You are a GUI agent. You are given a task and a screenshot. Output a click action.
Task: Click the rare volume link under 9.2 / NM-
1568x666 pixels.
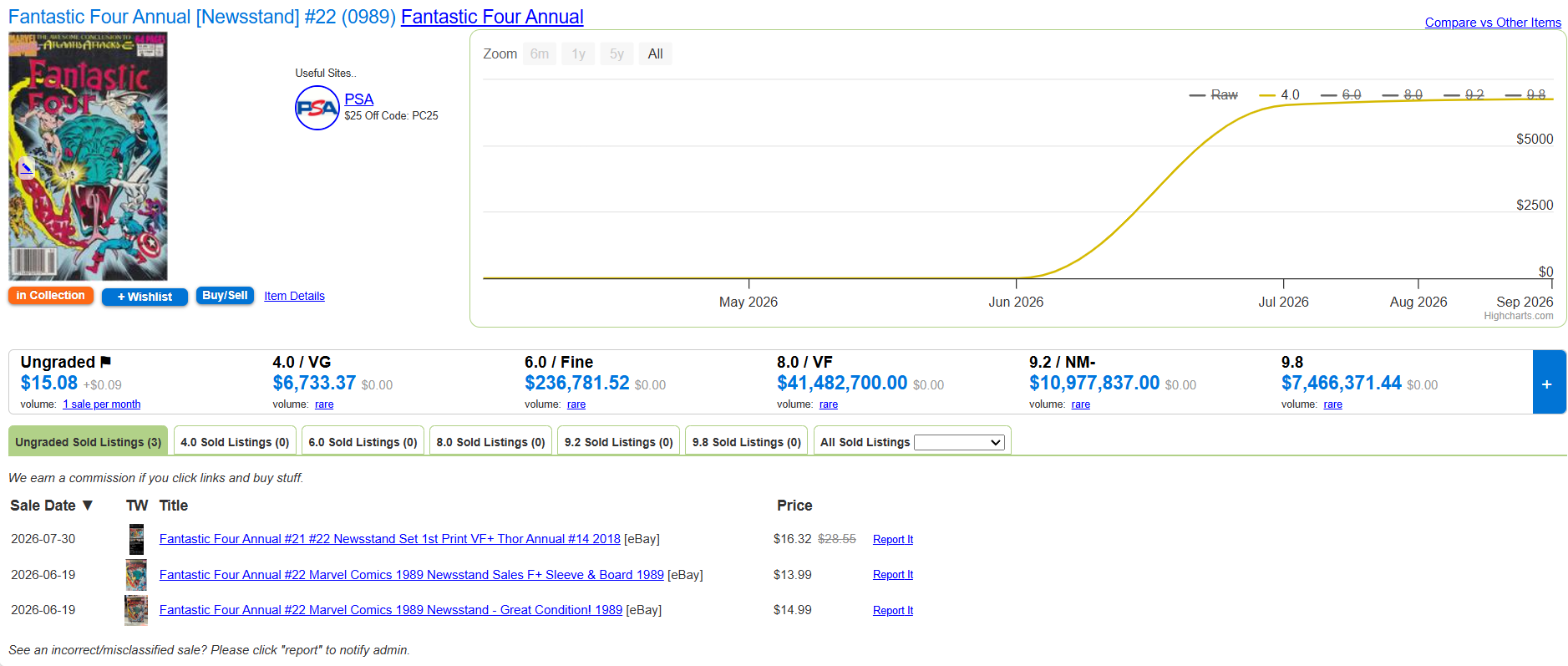pos(1081,404)
